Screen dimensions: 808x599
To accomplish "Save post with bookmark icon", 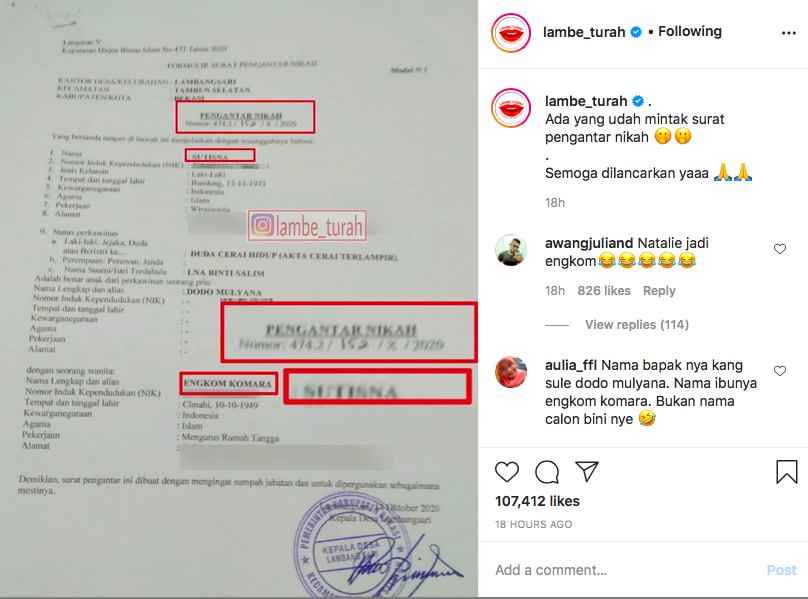I will (x=786, y=472).
